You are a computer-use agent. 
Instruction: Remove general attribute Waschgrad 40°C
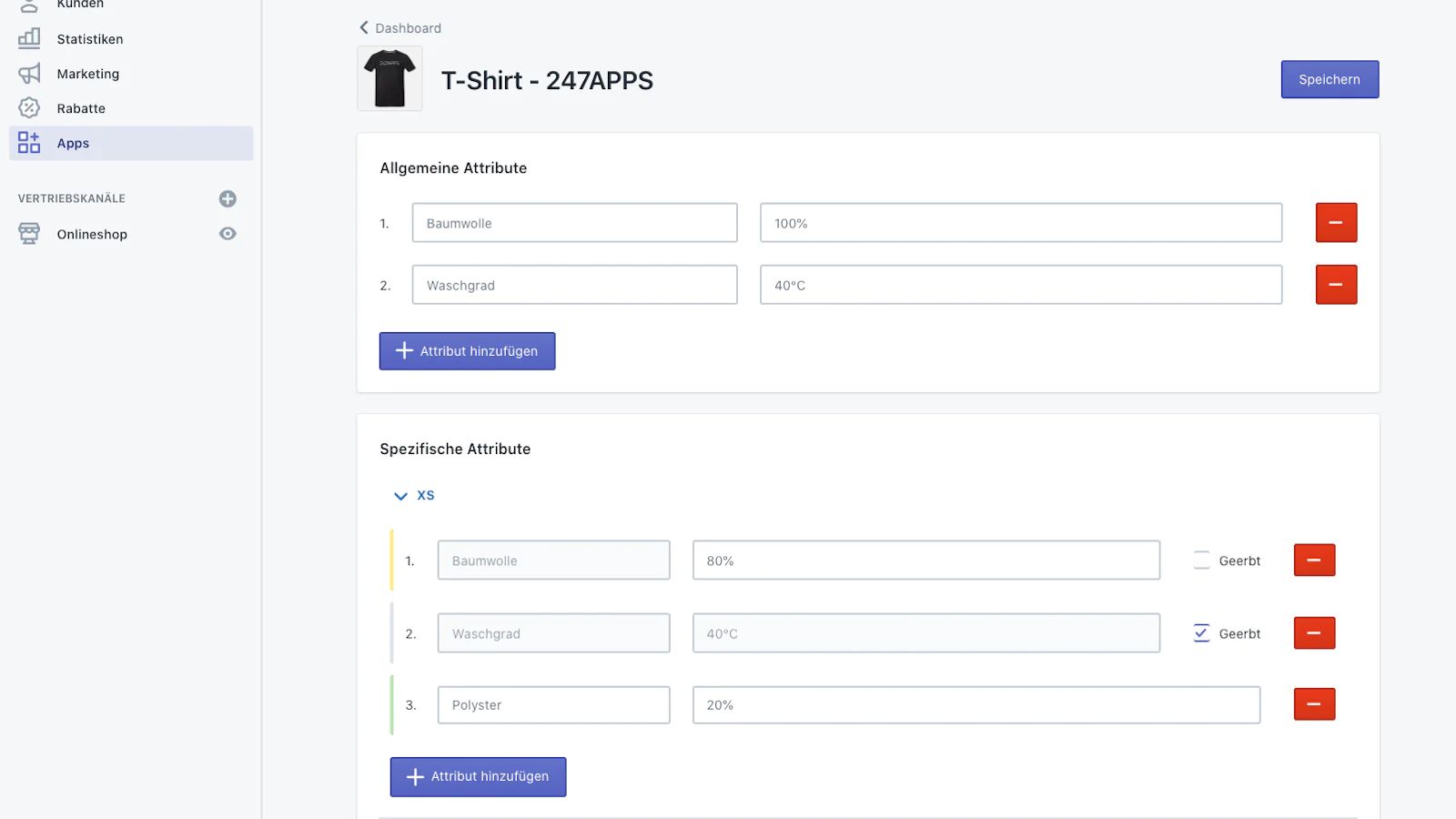point(1336,284)
